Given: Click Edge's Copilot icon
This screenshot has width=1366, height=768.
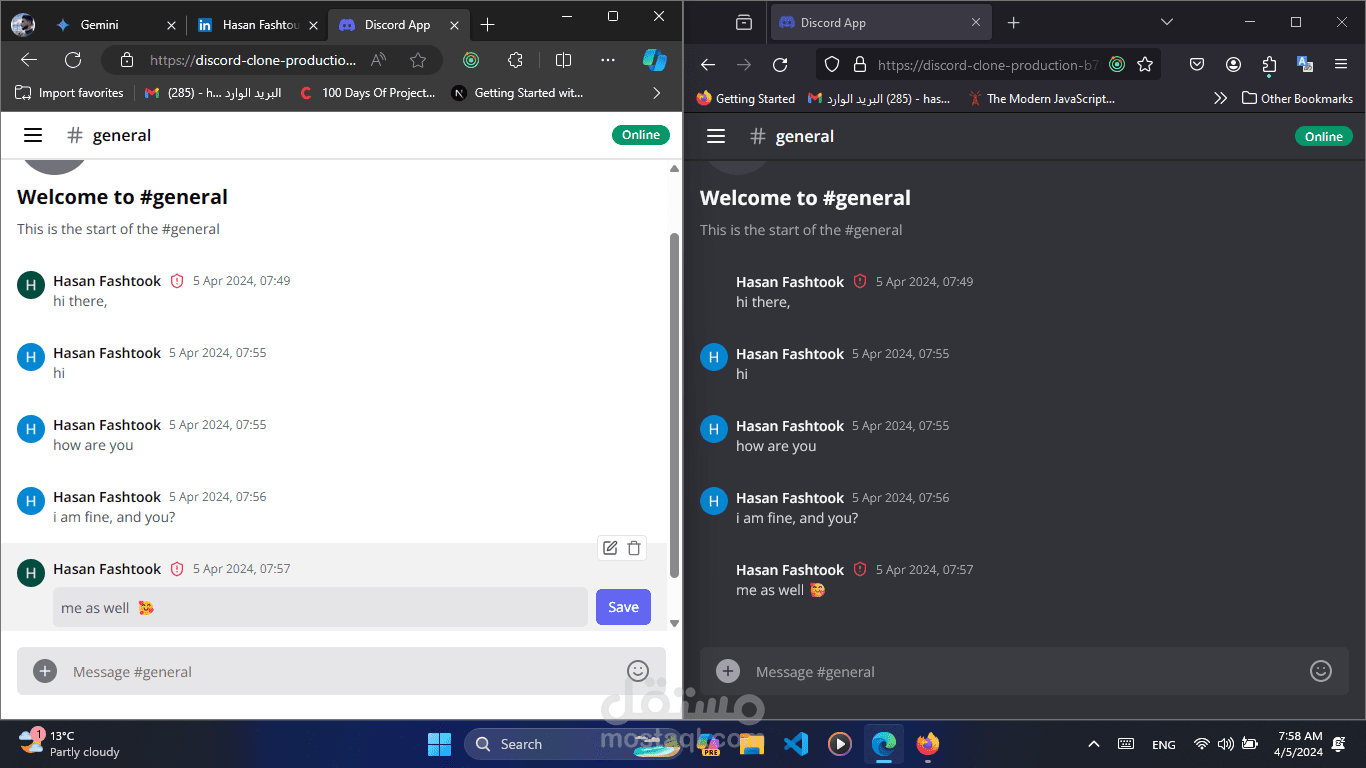Looking at the screenshot, I should coord(655,60).
